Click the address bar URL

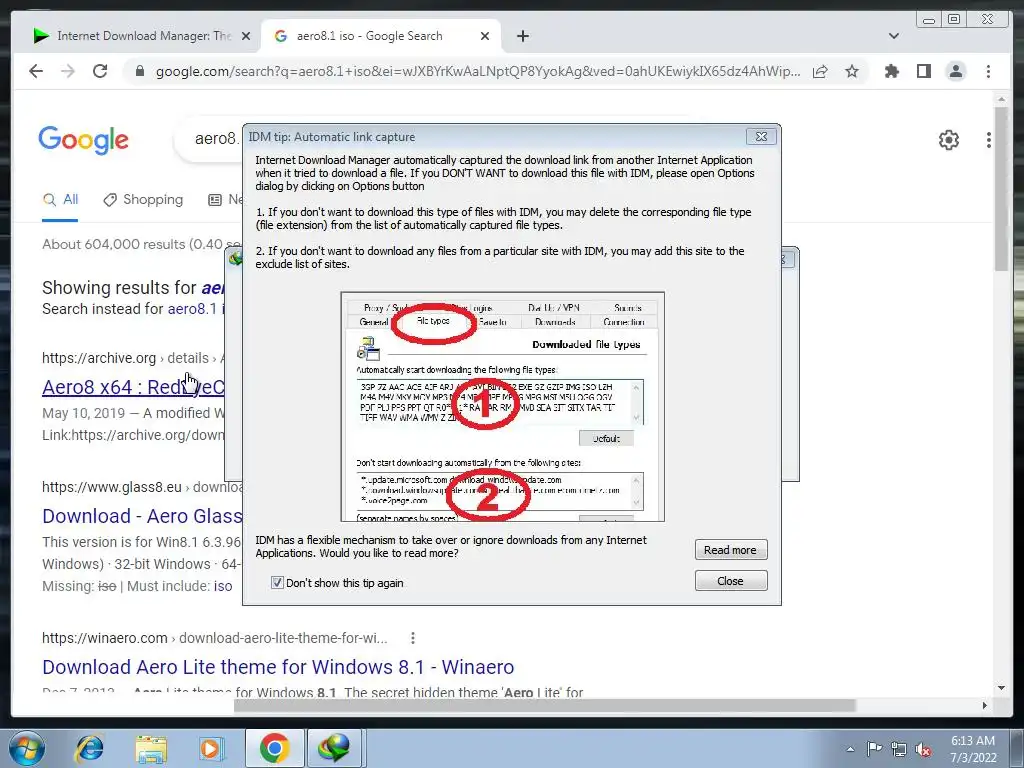[x=477, y=71]
